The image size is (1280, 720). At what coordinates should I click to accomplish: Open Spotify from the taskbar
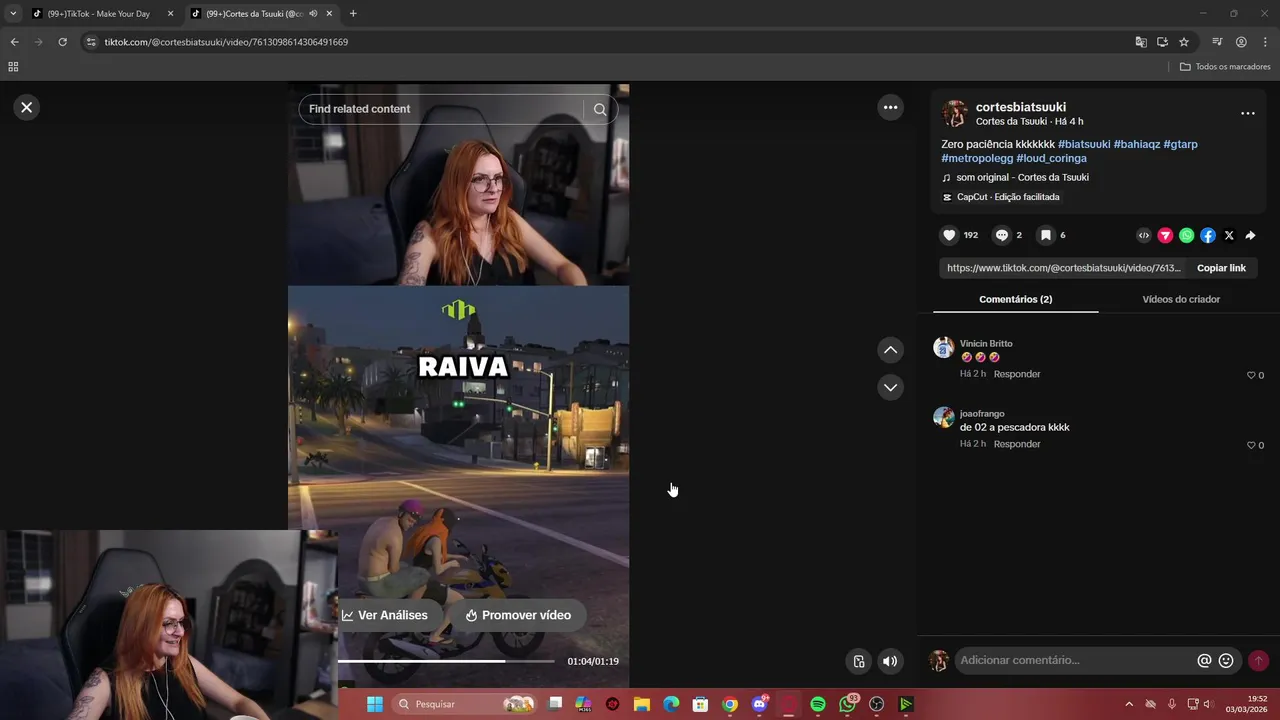pyautogui.click(x=818, y=704)
